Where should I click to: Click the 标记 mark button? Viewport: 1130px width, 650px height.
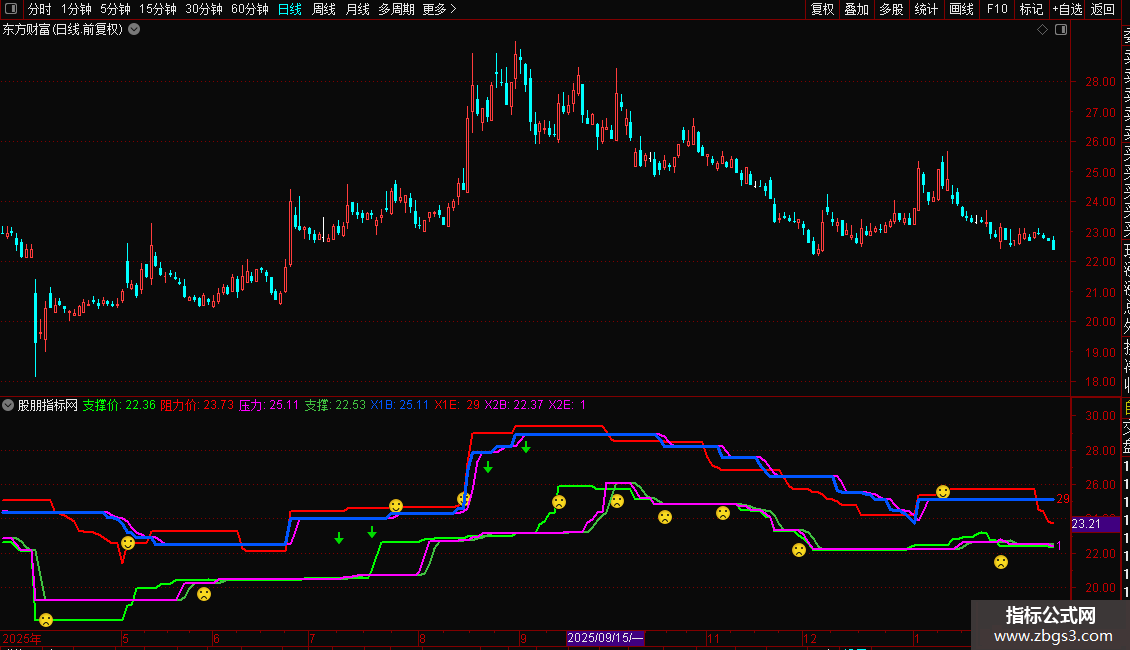(1031, 9)
